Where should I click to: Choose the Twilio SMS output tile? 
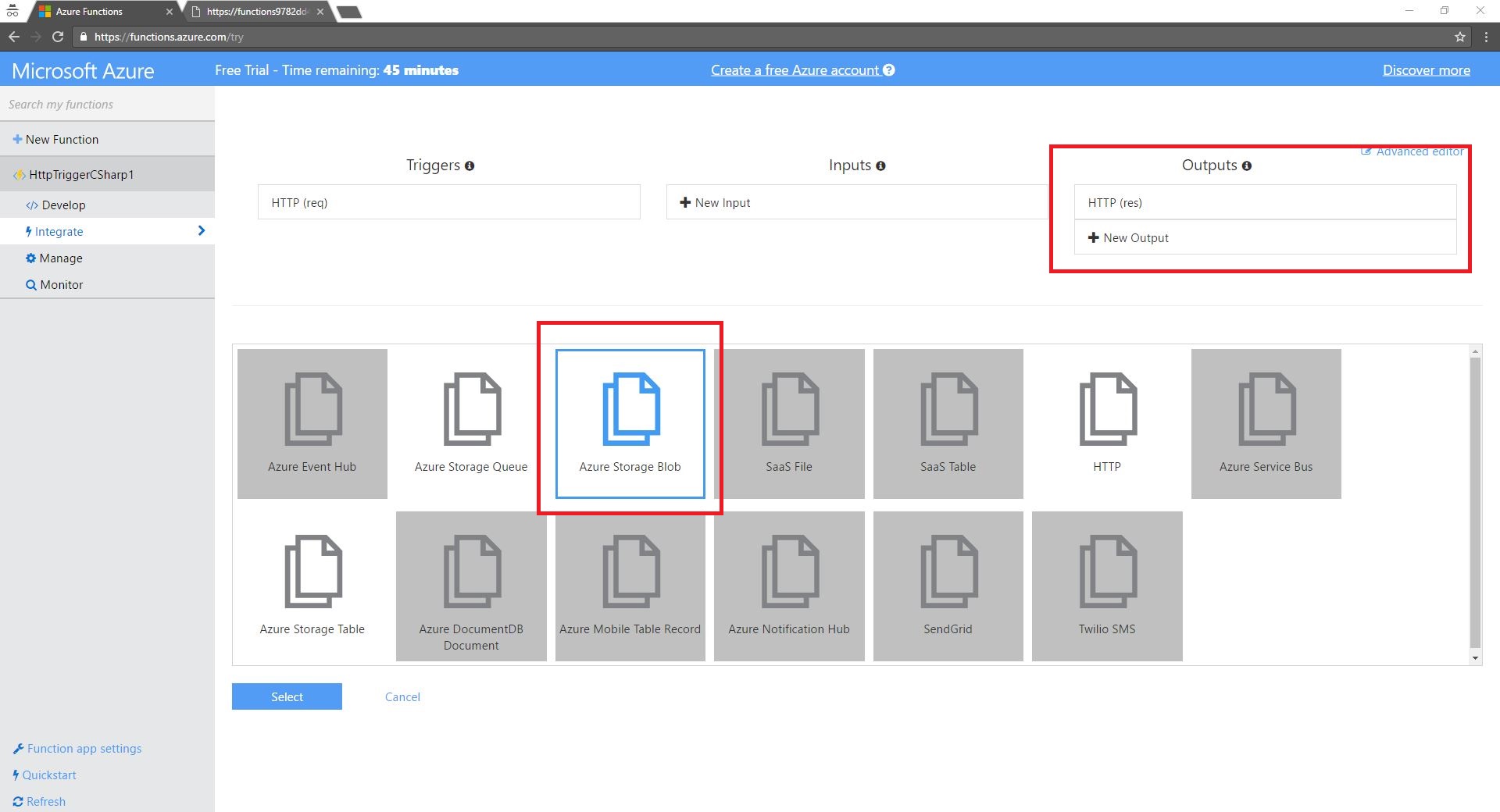click(1106, 586)
